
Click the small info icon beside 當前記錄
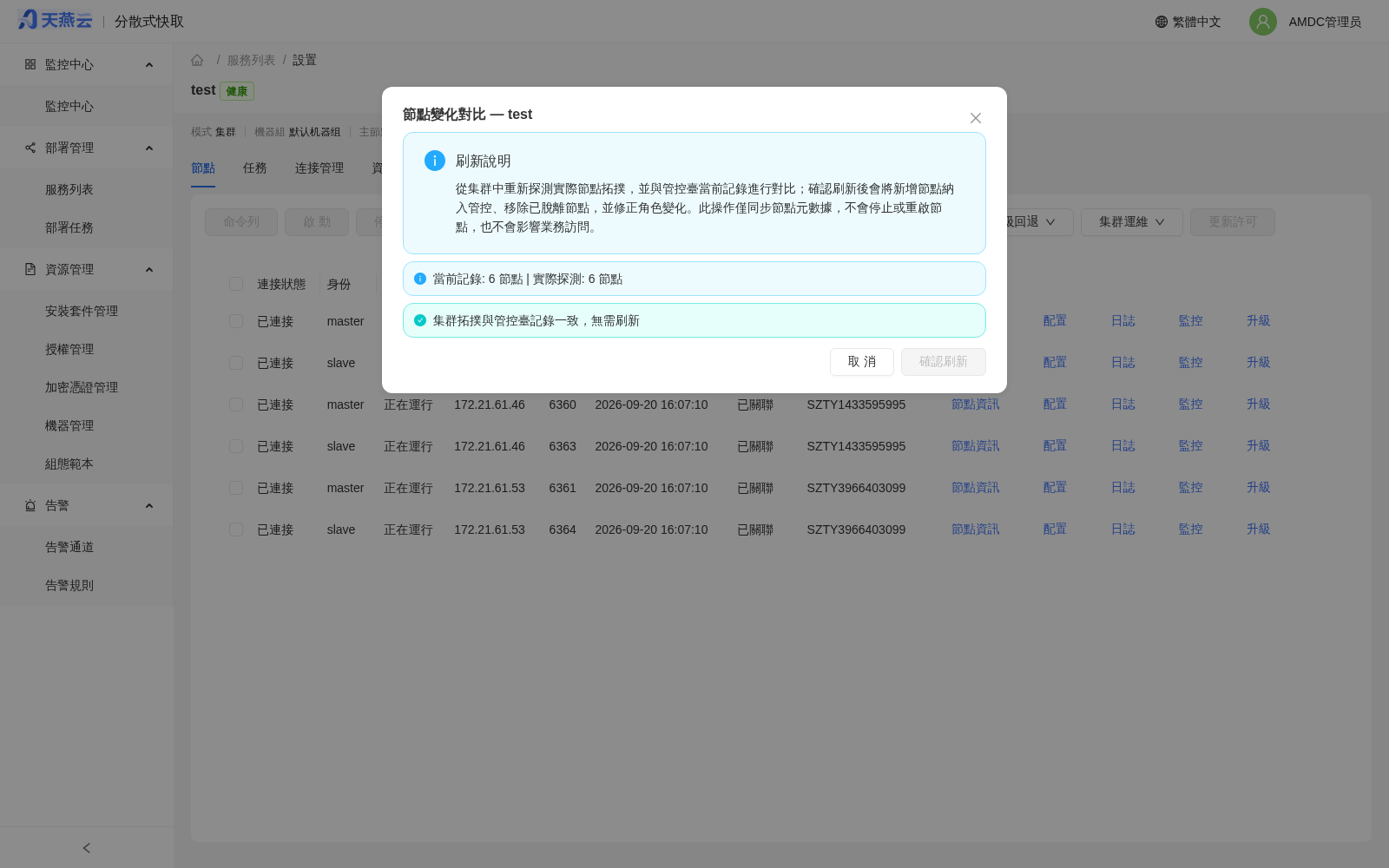(420, 279)
